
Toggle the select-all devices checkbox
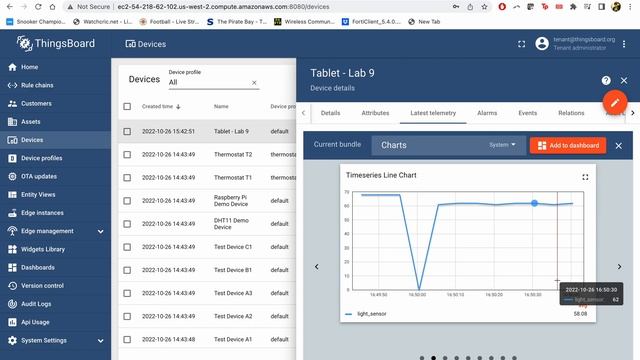click(127, 107)
